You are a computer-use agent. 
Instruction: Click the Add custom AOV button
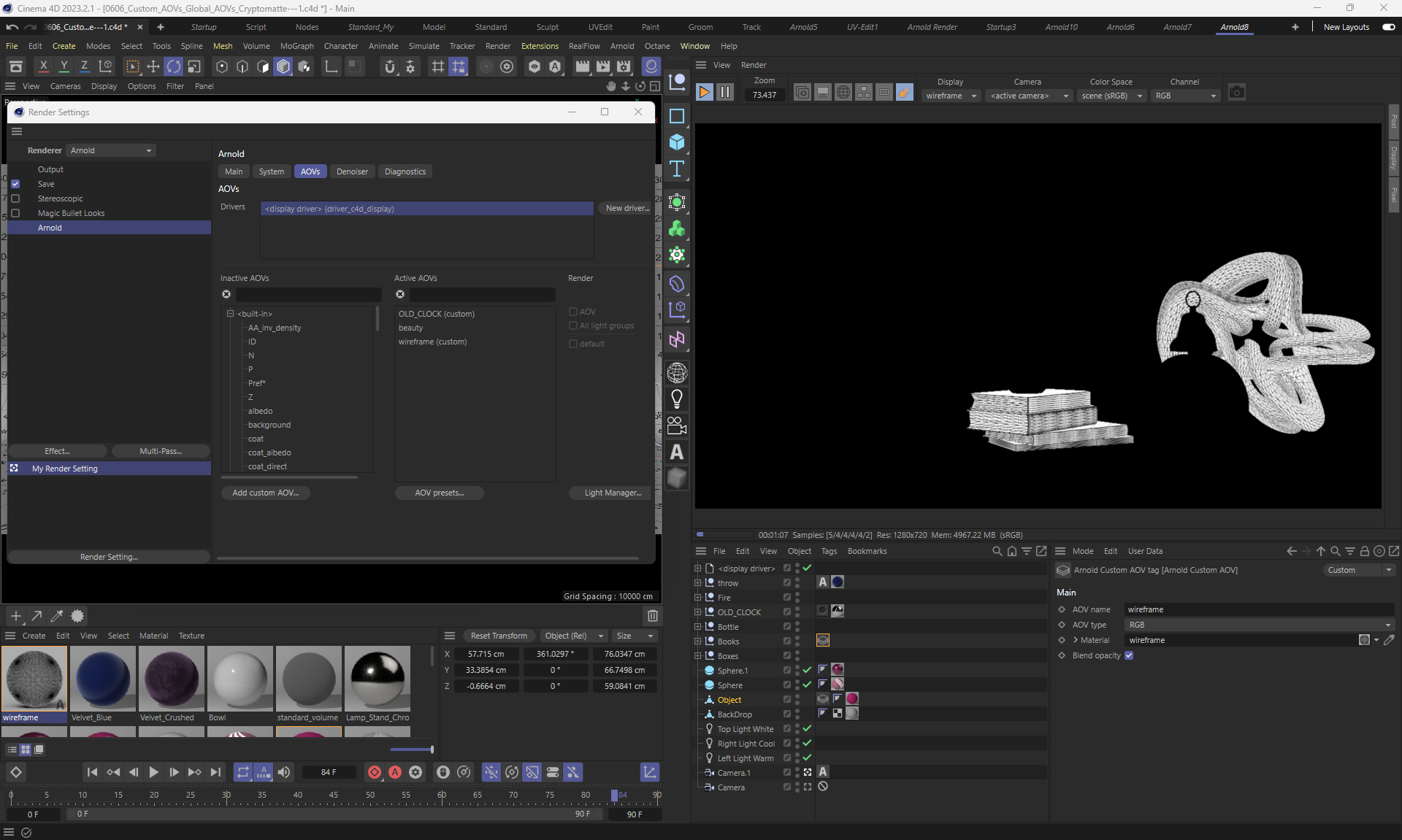265,493
